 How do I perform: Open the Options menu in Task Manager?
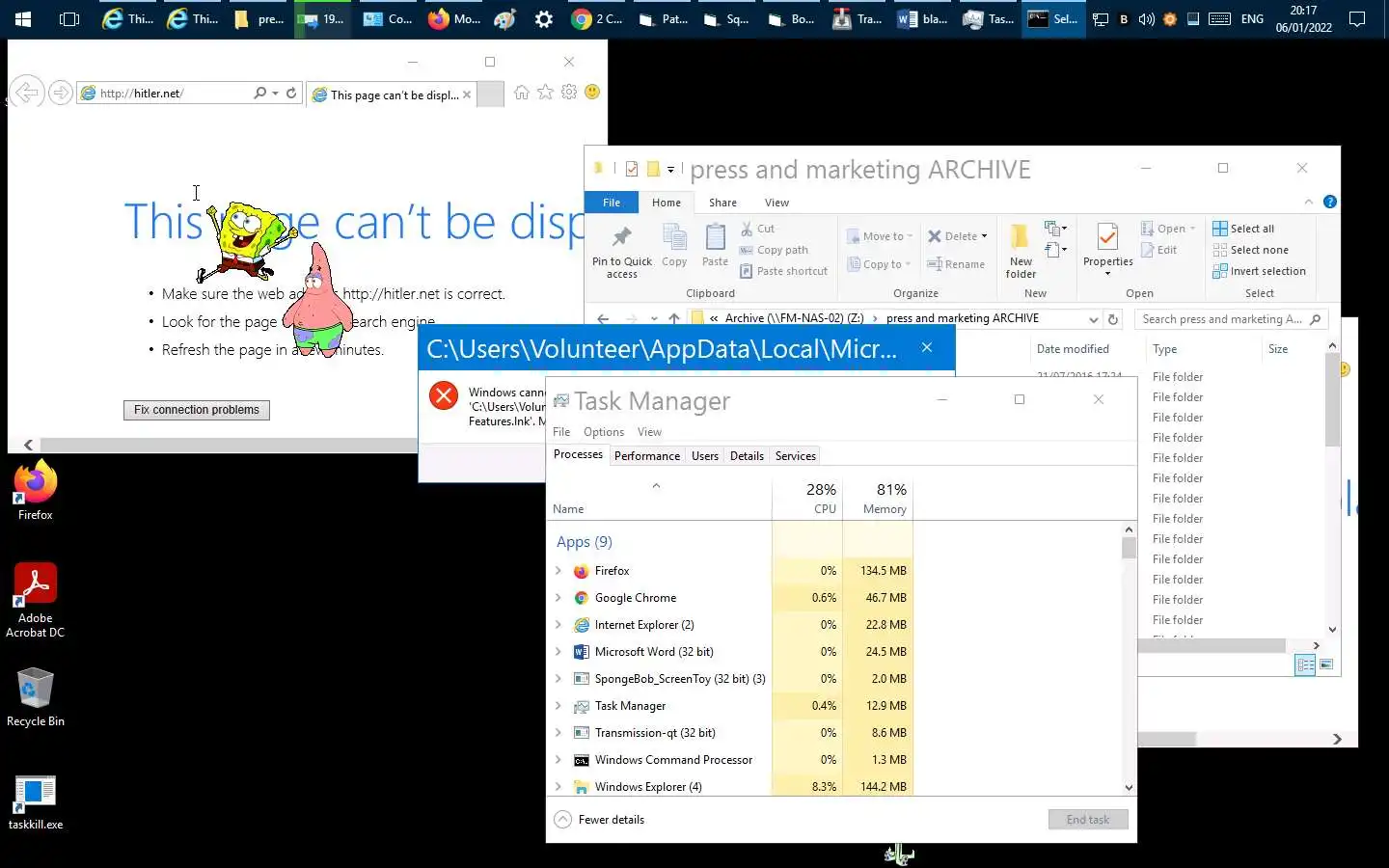[604, 432]
